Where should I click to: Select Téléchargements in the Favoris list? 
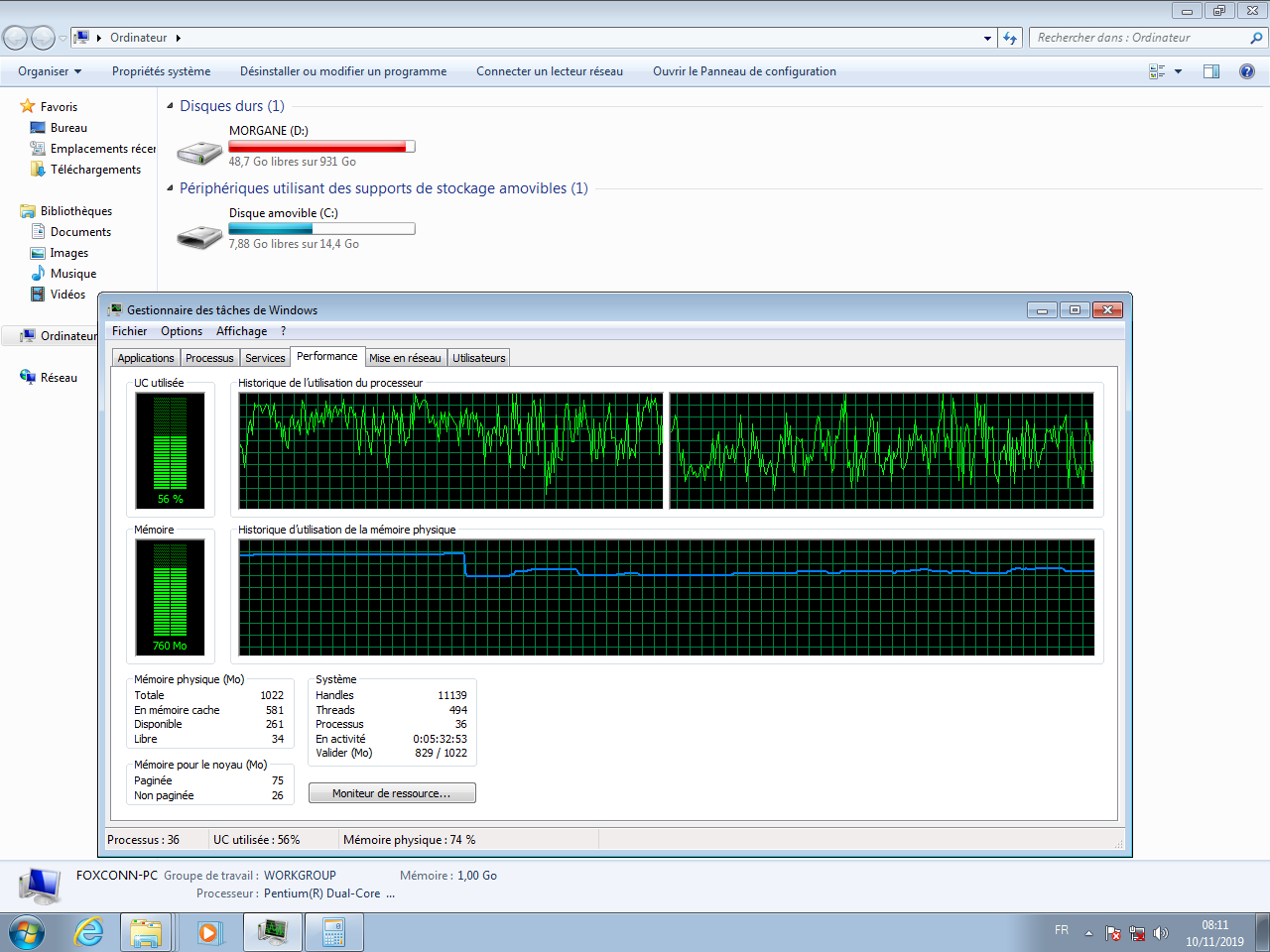click(x=95, y=170)
